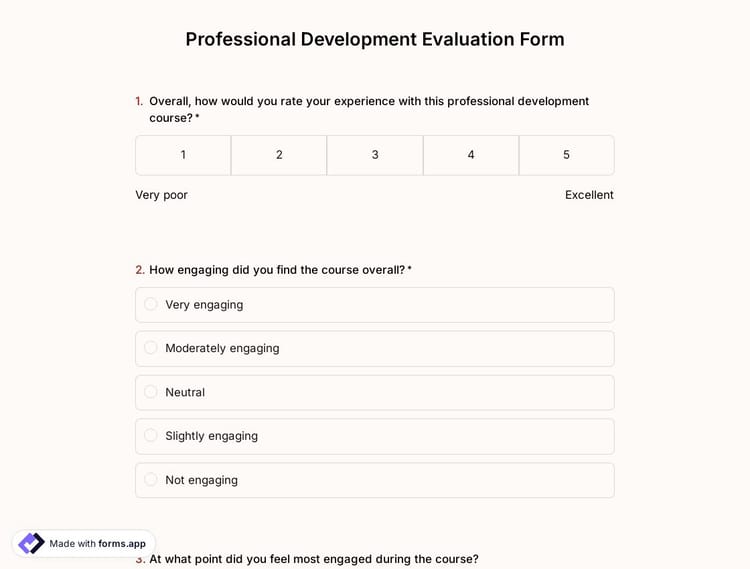Select the "Very engaging" radio option

point(151,304)
